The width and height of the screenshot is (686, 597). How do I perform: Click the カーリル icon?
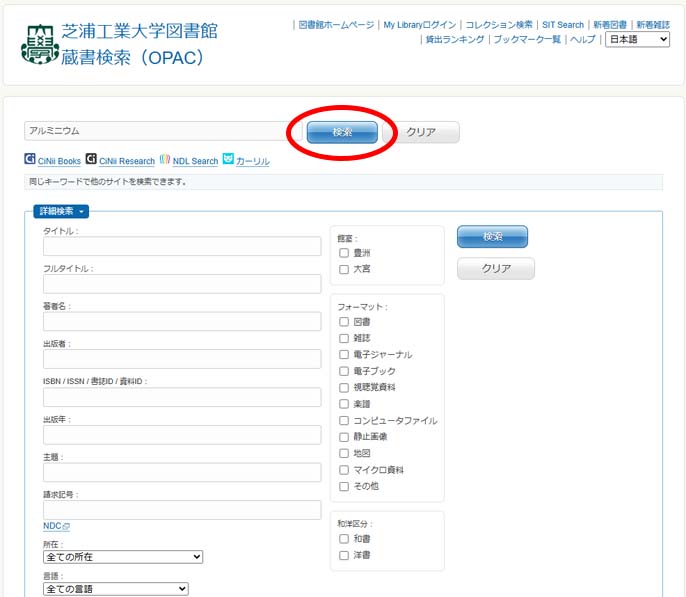pos(228,159)
